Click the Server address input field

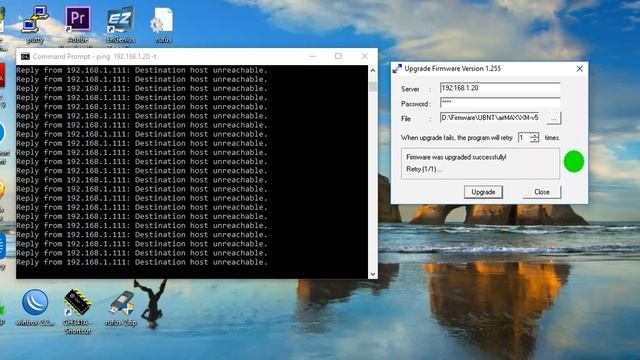(x=500, y=88)
